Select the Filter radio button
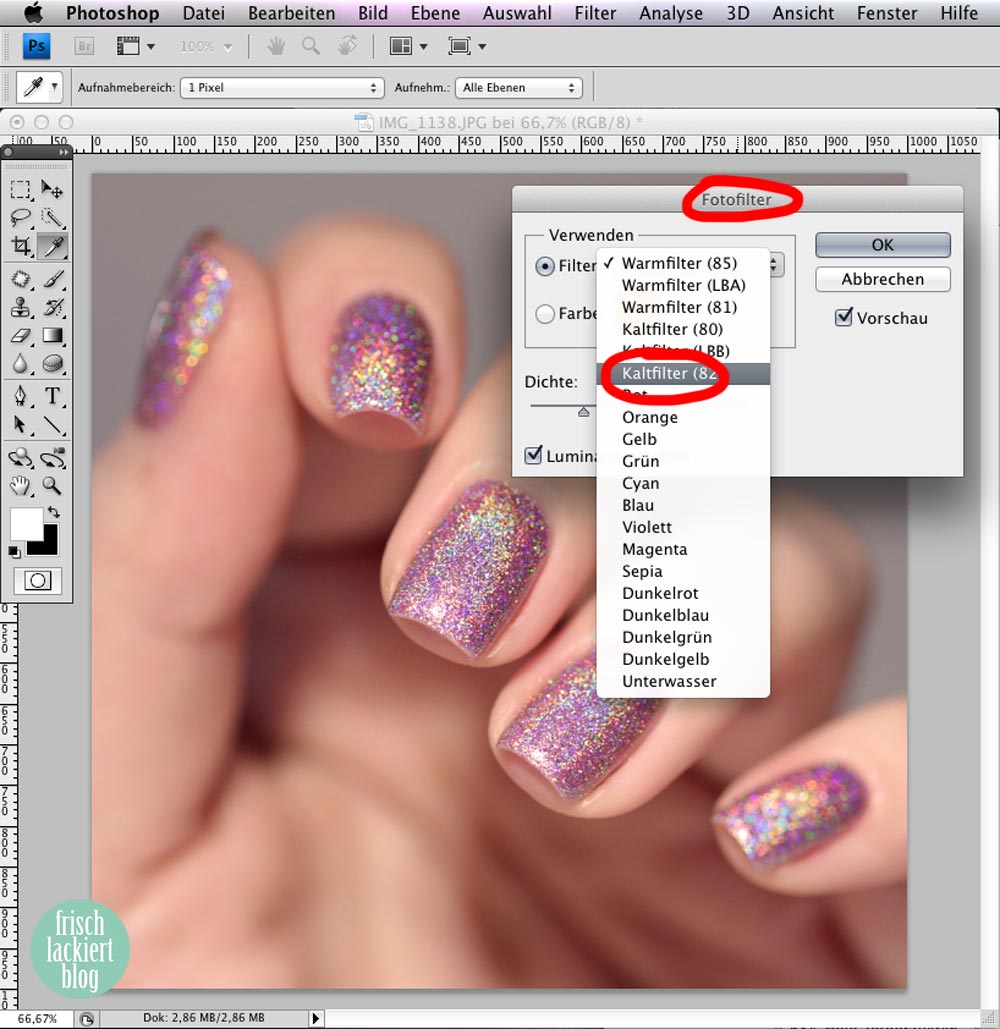 pos(544,266)
